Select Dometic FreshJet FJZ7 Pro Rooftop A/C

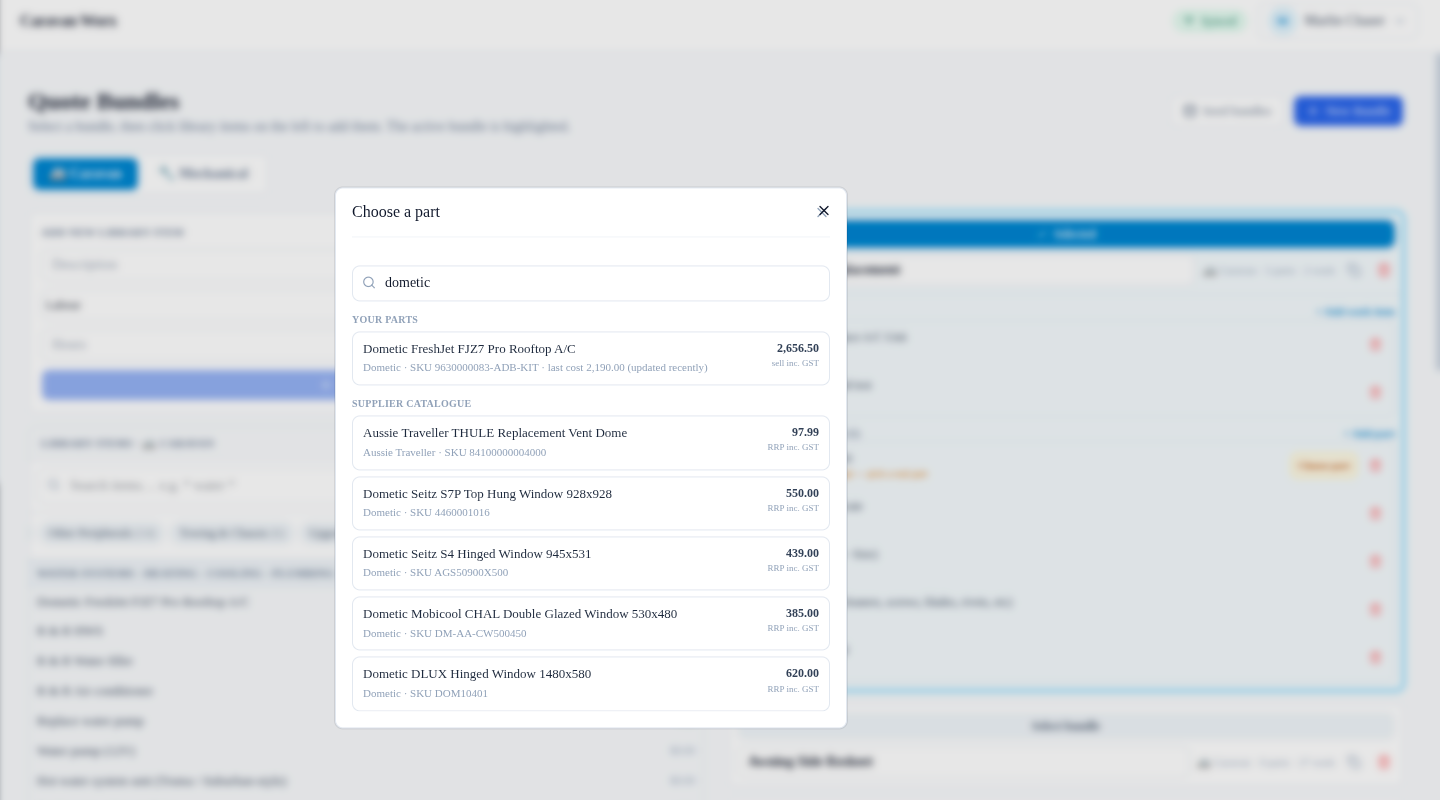point(591,358)
